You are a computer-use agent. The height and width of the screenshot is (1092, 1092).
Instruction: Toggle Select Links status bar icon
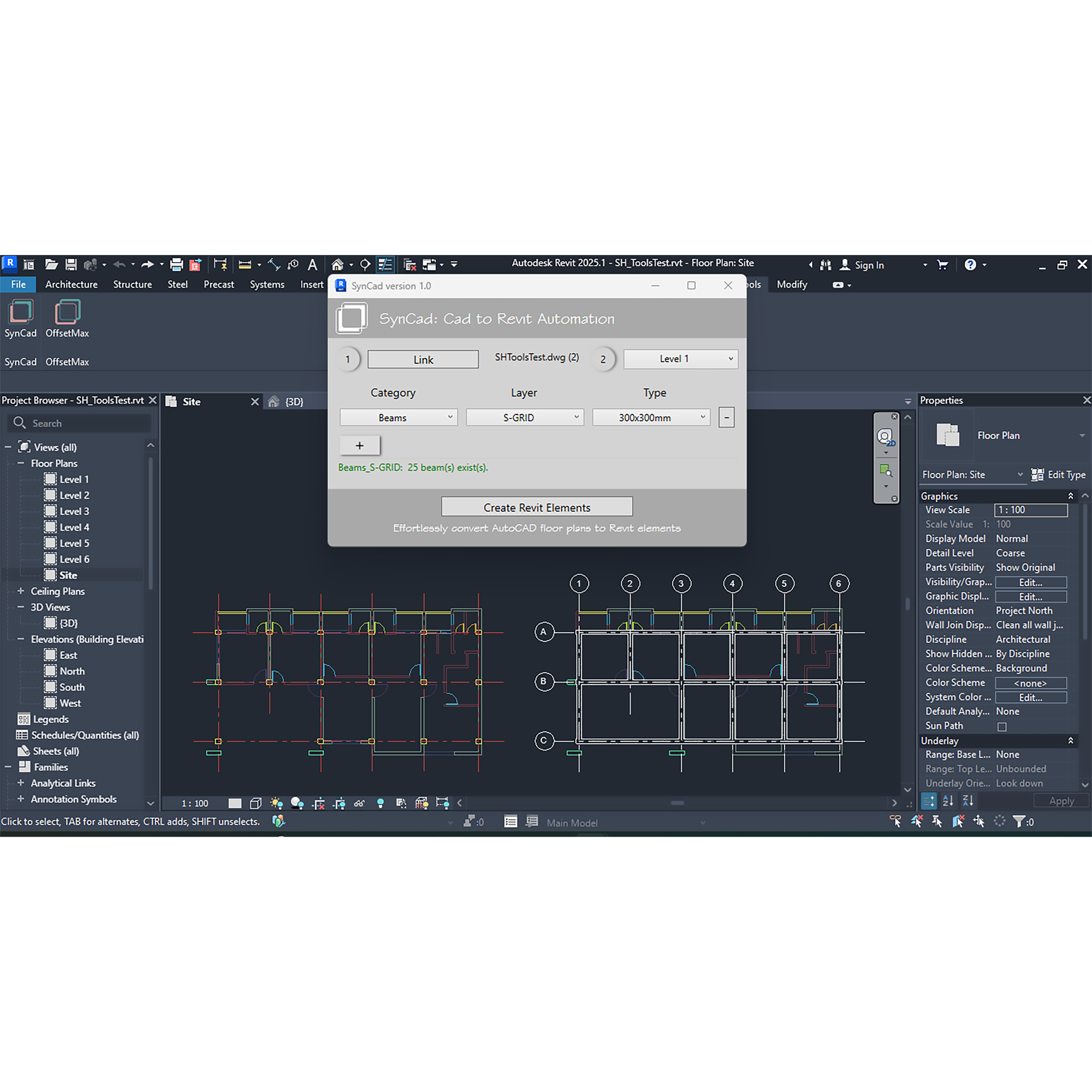(895, 822)
